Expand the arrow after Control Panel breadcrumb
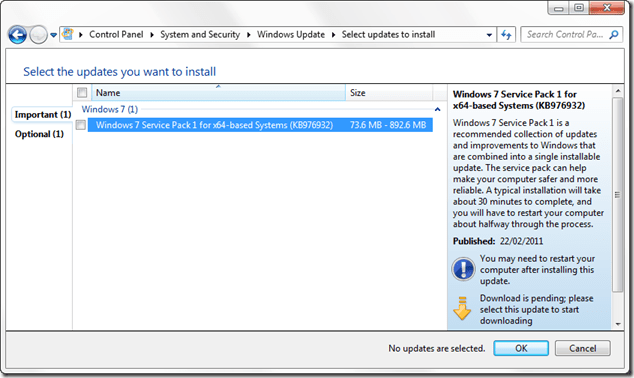634x378 pixels. coord(152,35)
